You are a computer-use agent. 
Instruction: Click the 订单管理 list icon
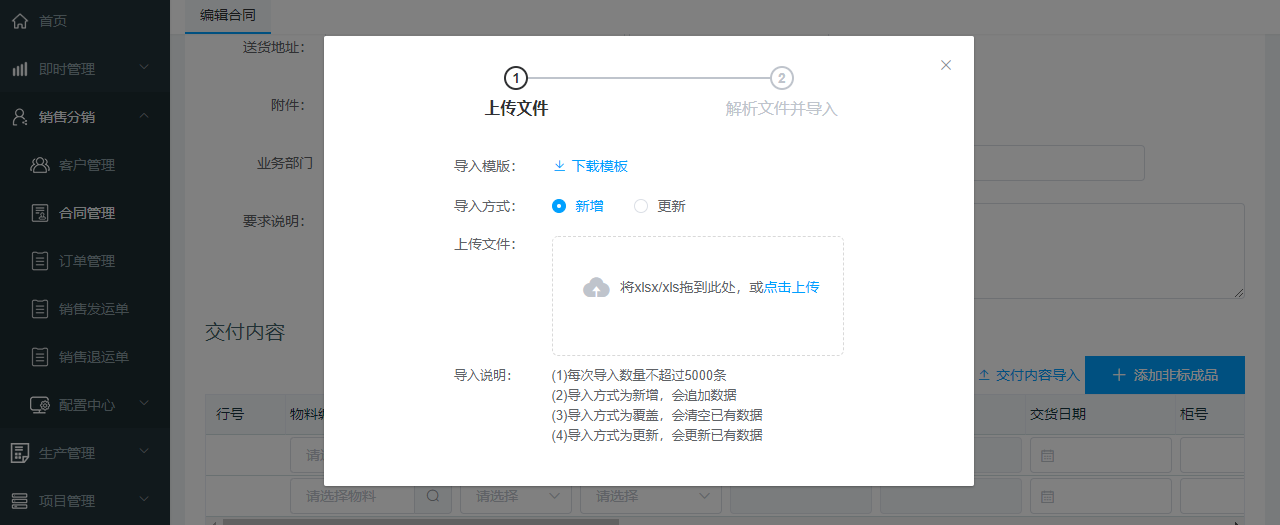coord(40,261)
